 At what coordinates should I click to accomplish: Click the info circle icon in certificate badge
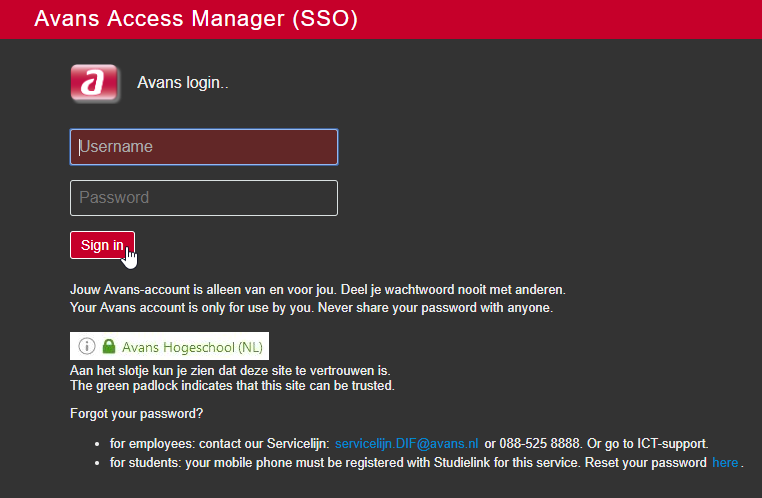[x=87, y=346]
